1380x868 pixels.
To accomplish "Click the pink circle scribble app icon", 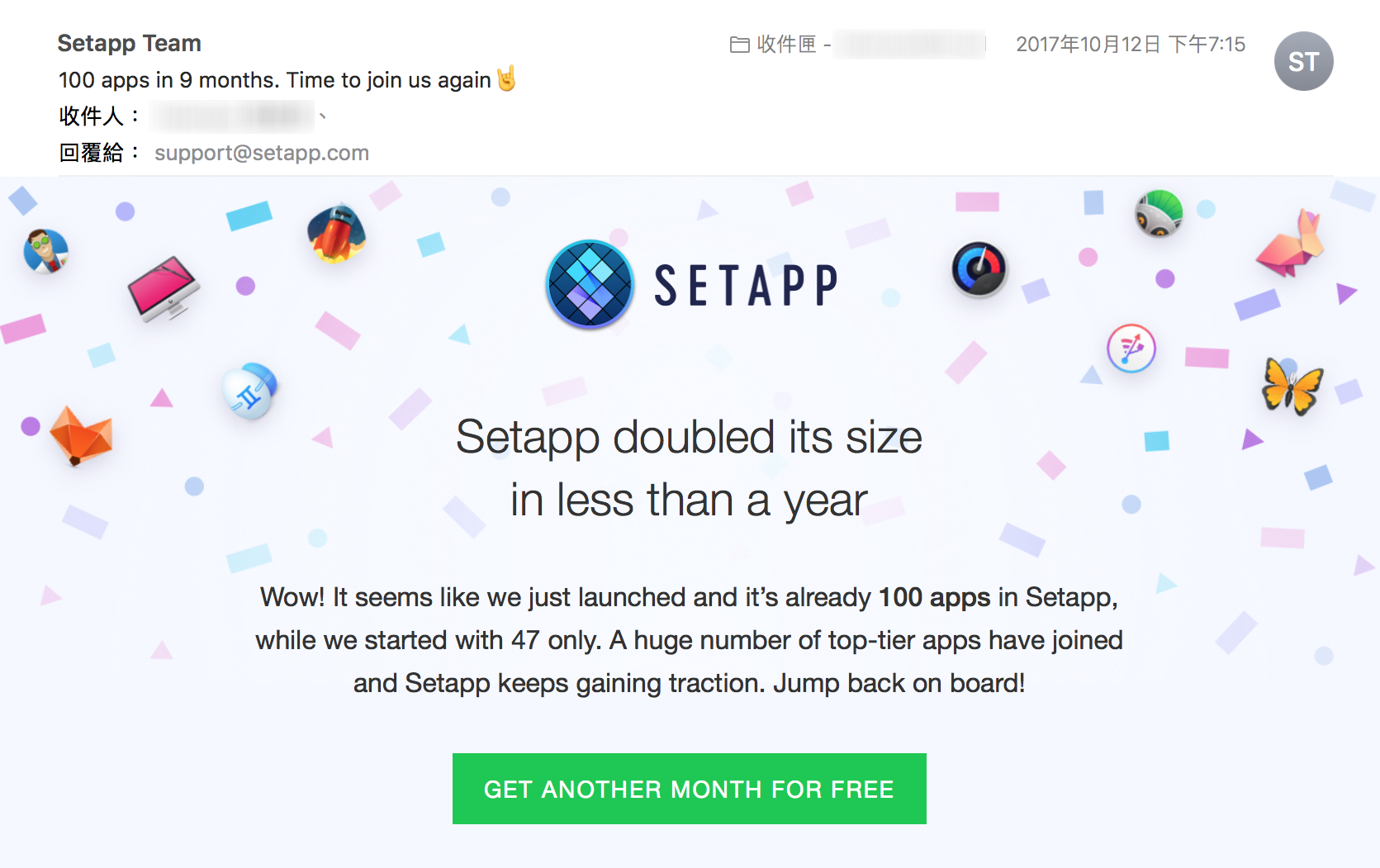I will click(1131, 349).
